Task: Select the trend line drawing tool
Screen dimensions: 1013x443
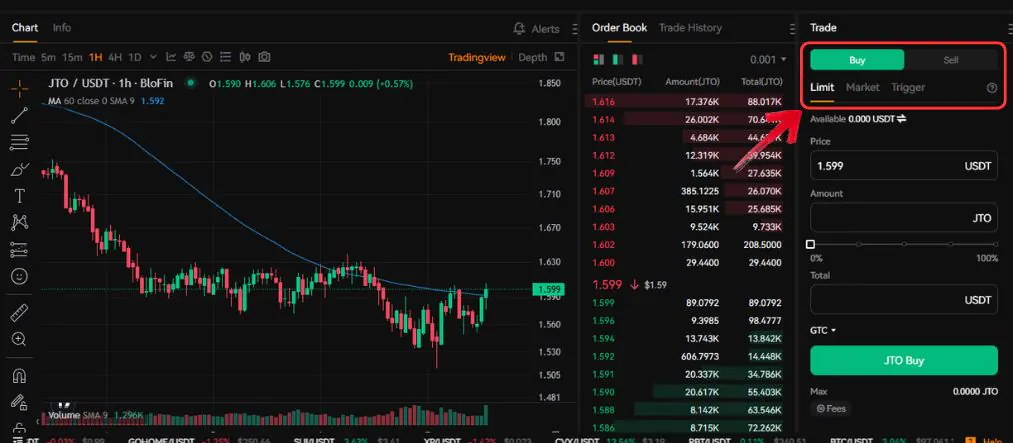Action: click(x=19, y=116)
